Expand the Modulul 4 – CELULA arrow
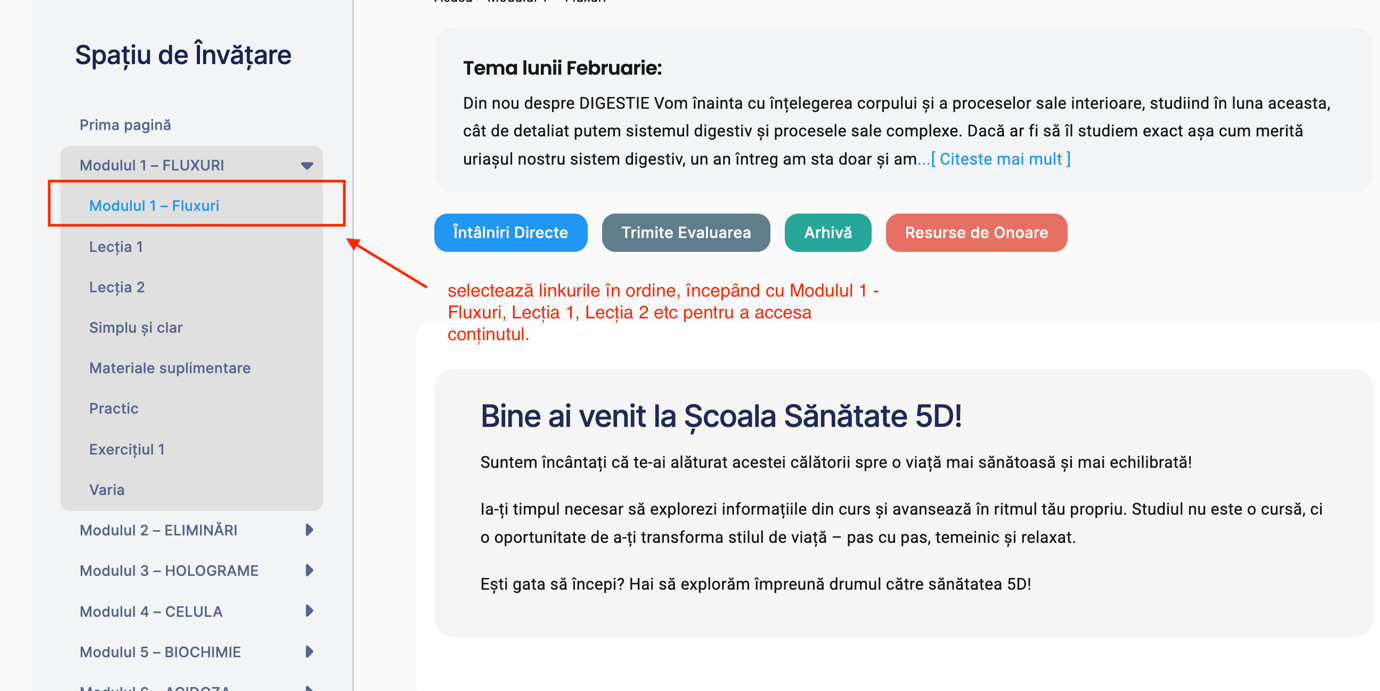 [x=309, y=611]
